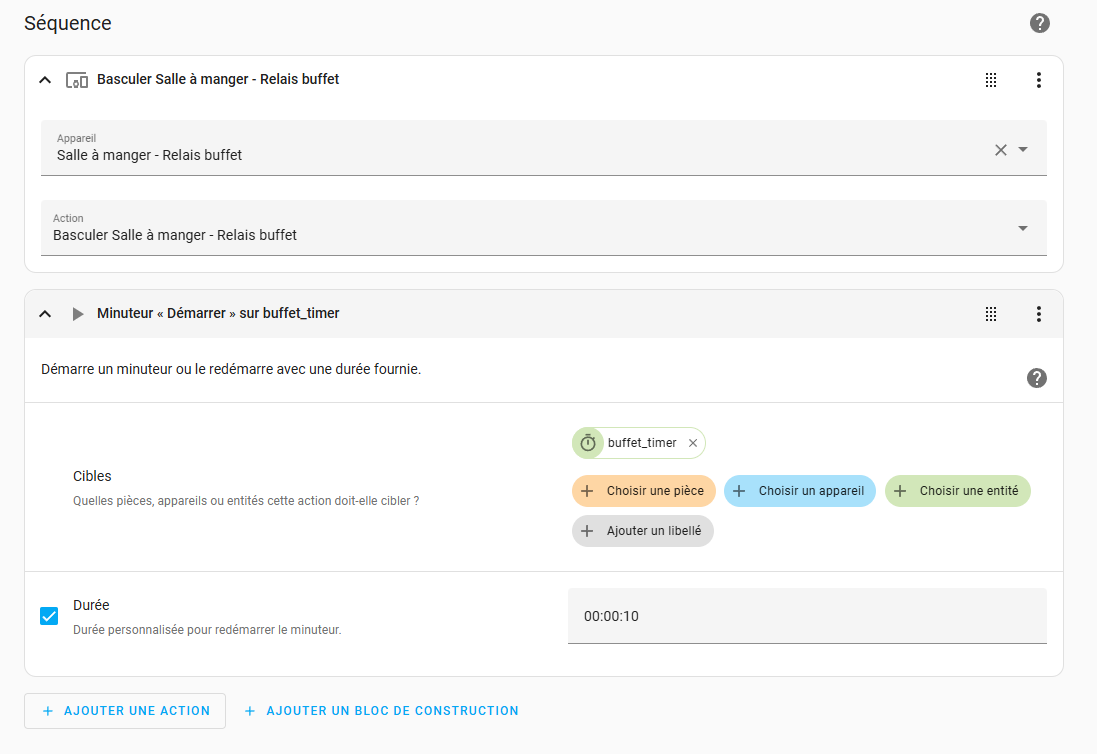Open three-dot menu of Basculer action
The width and height of the screenshot is (1097, 754).
point(1039,80)
